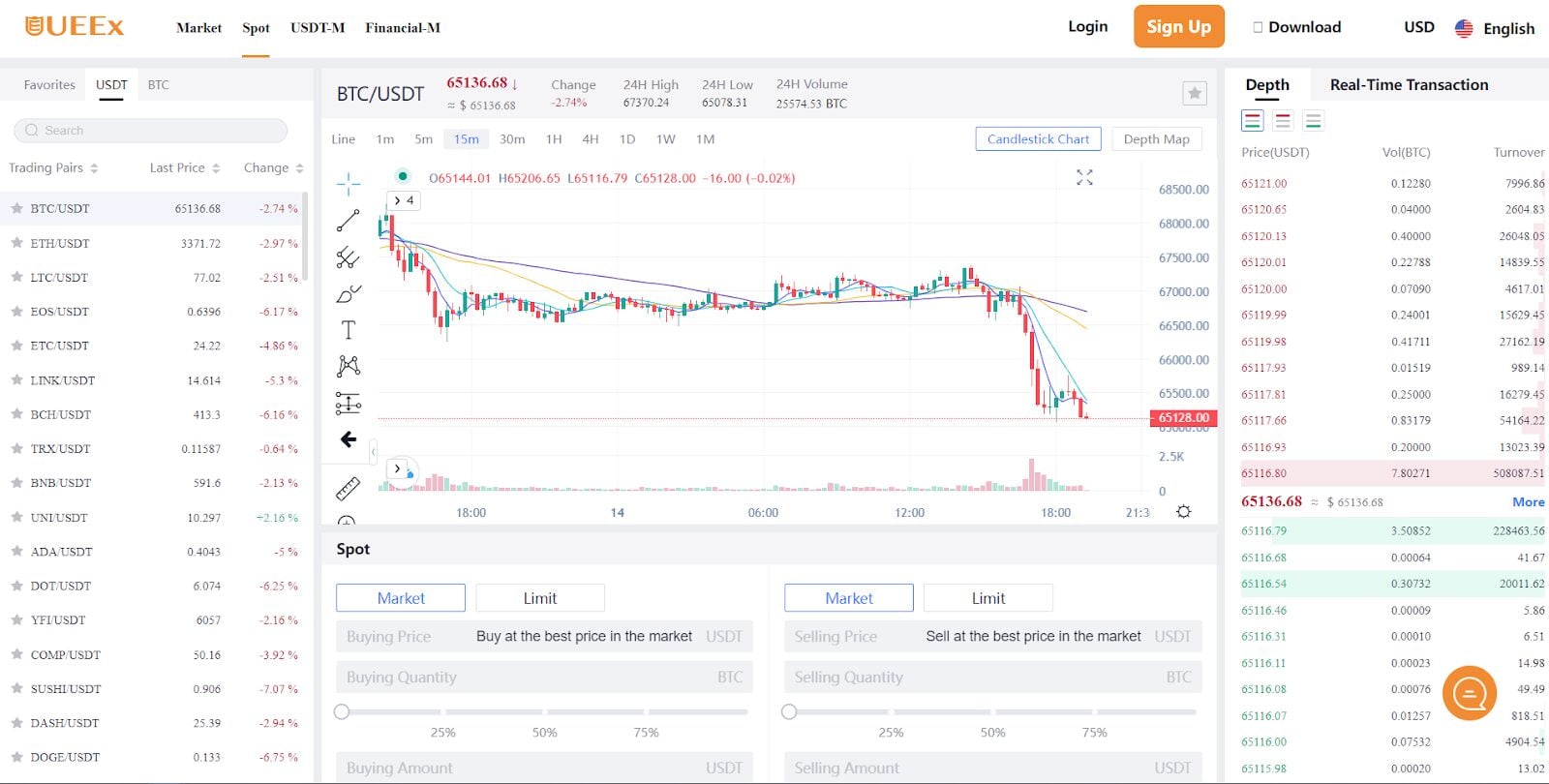Sort by Last Price column

(185, 167)
